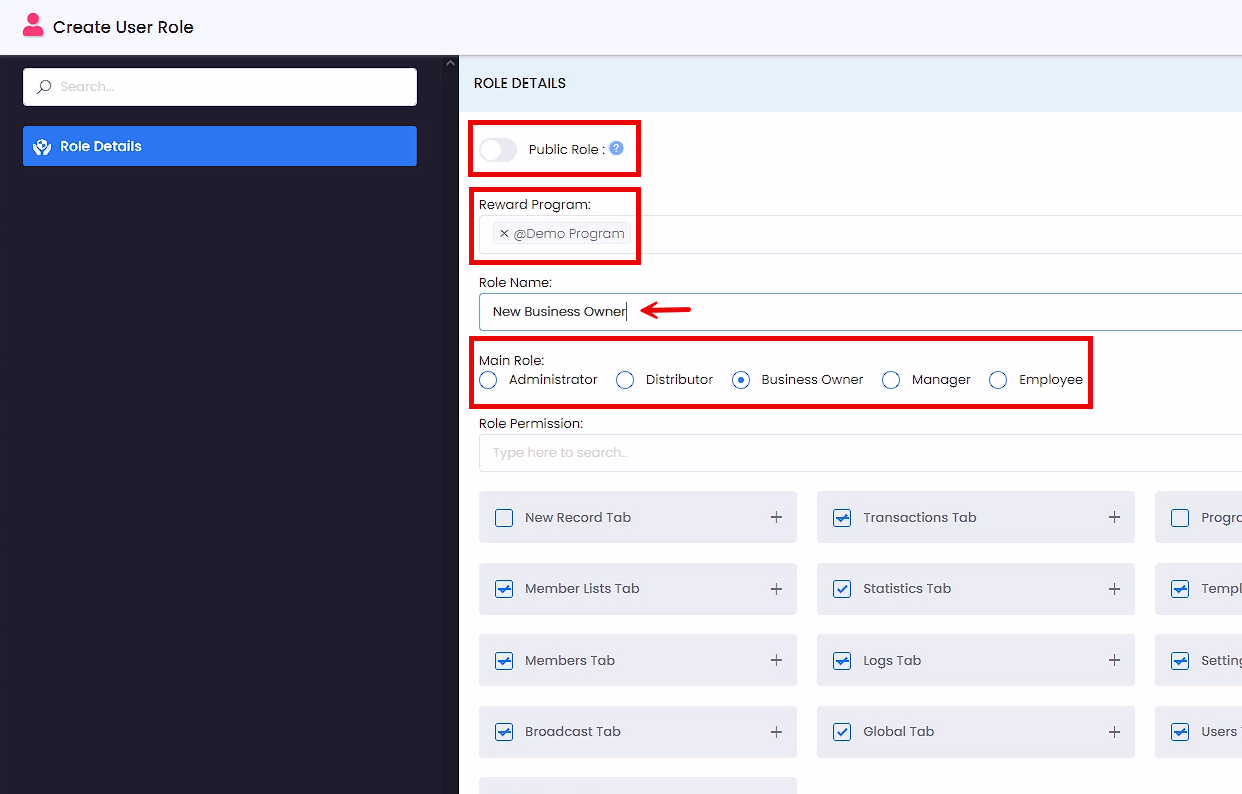
Task: Click the @Demo Program tag text
Action: (x=569, y=234)
